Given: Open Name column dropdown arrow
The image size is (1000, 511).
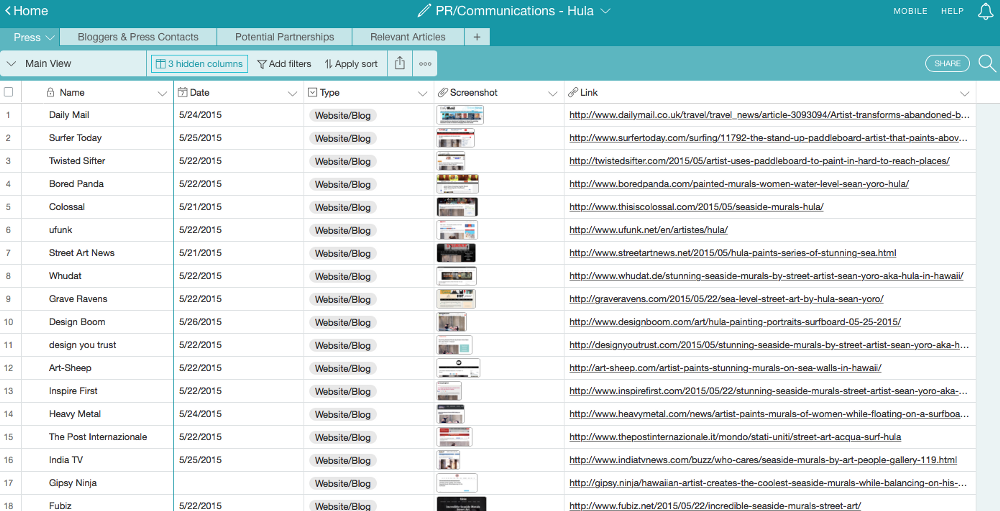Looking at the screenshot, I should (x=161, y=93).
